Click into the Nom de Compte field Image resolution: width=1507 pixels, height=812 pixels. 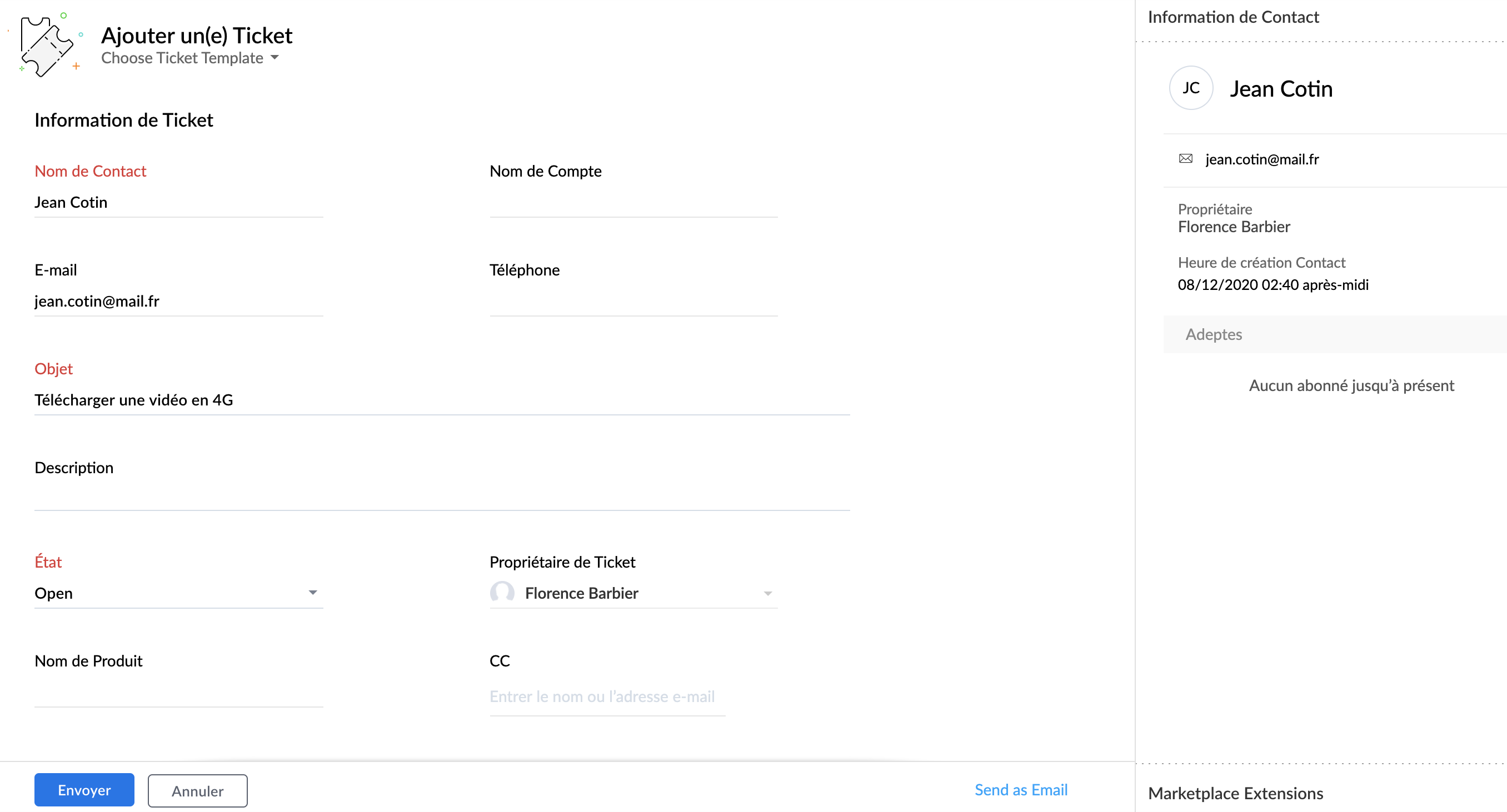click(x=633, y=202)
